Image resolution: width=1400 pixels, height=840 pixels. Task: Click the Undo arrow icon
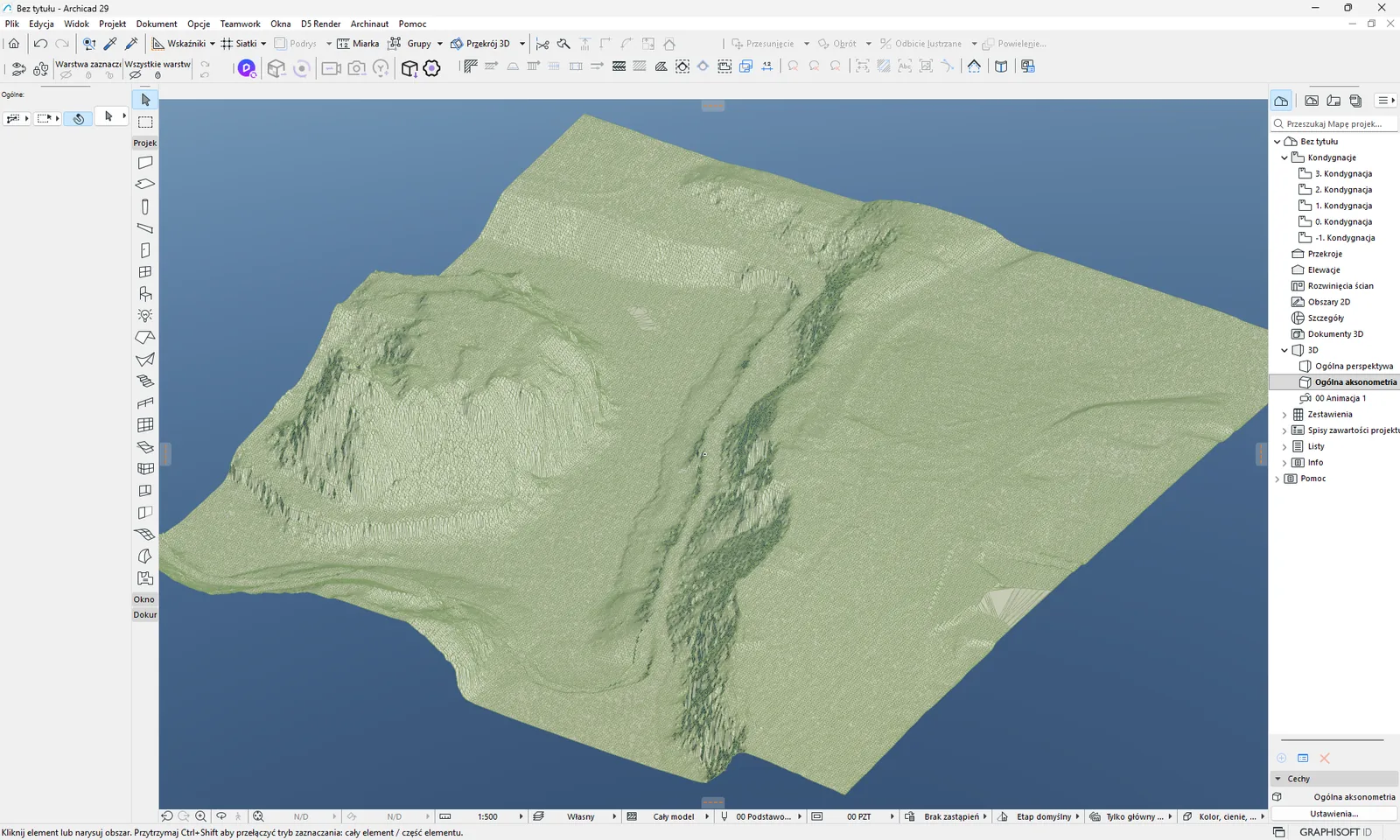tap(40, 43)
